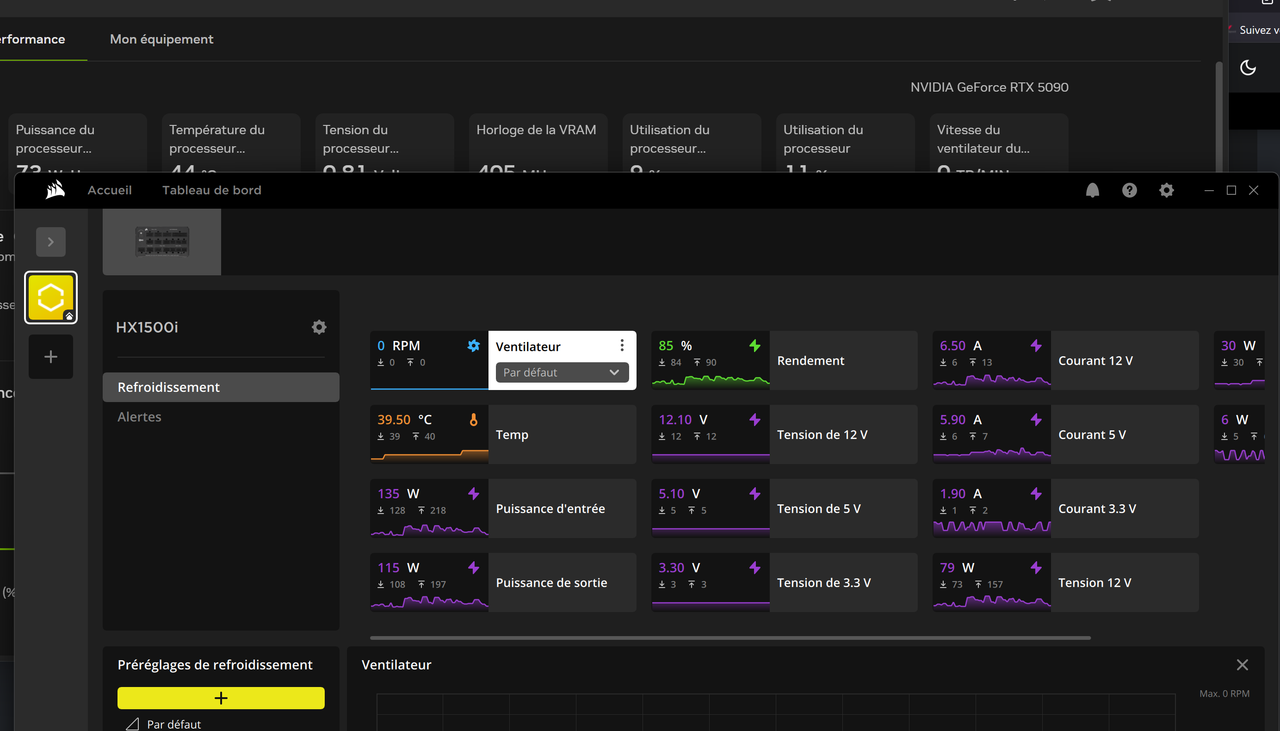Open iCUE notifications bell
1280x731 pixels.
tap(1093, 190)
